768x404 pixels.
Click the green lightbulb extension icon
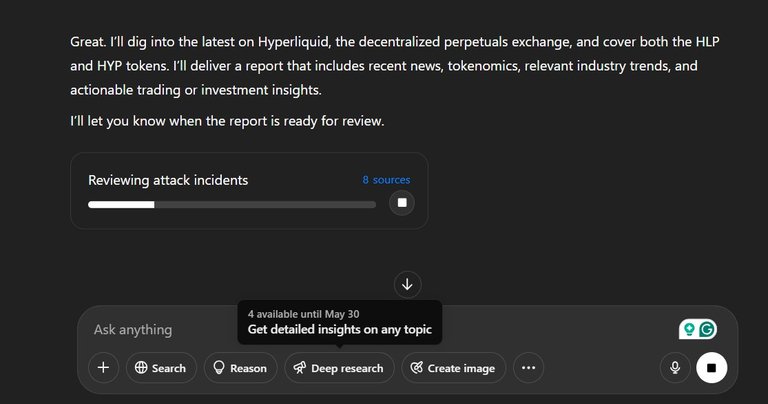click(x=689, y=330)
